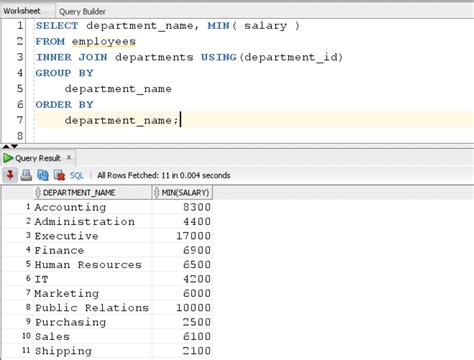Click the sort arrows icon beside DEPARTMENT_NAME
This screenshot has height=360, width=474.
tap(38, 193)
